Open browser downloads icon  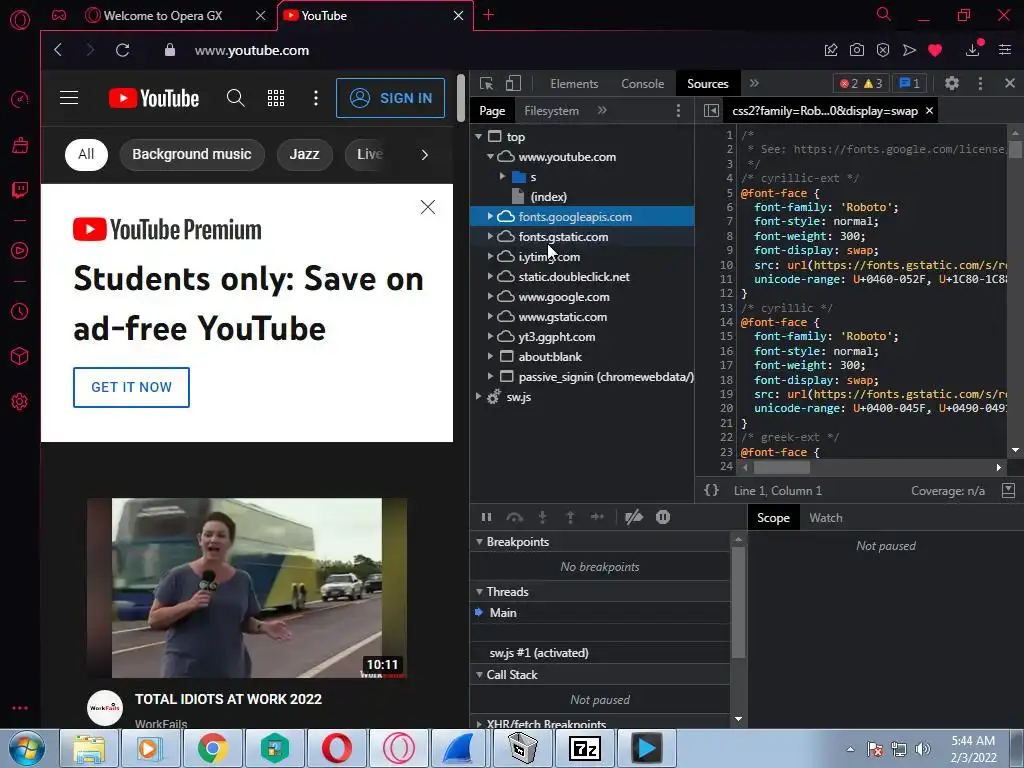[x=972, y=50]
